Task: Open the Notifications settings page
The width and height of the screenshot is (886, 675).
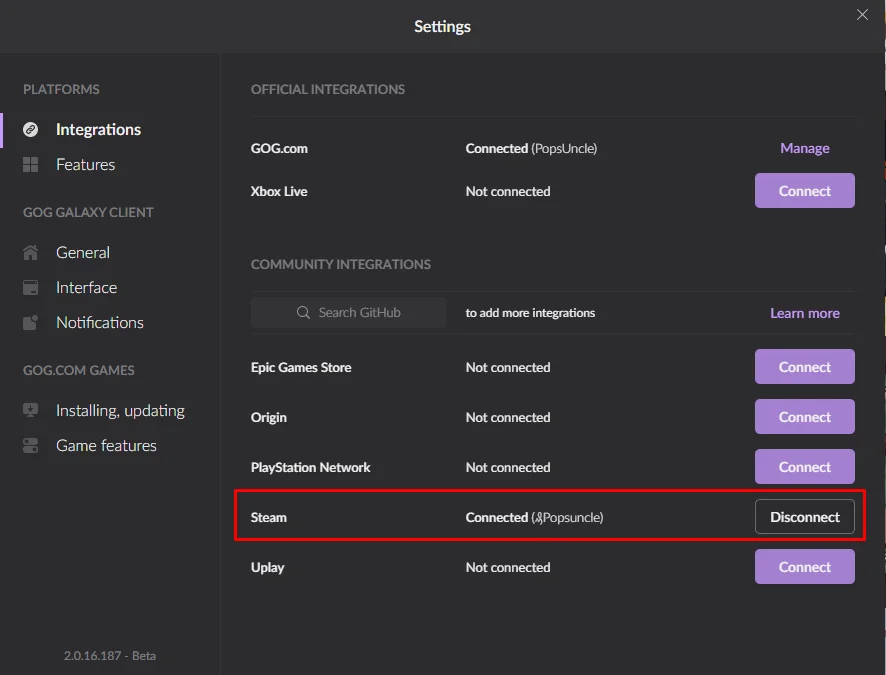Action: [x=99, y=323]
